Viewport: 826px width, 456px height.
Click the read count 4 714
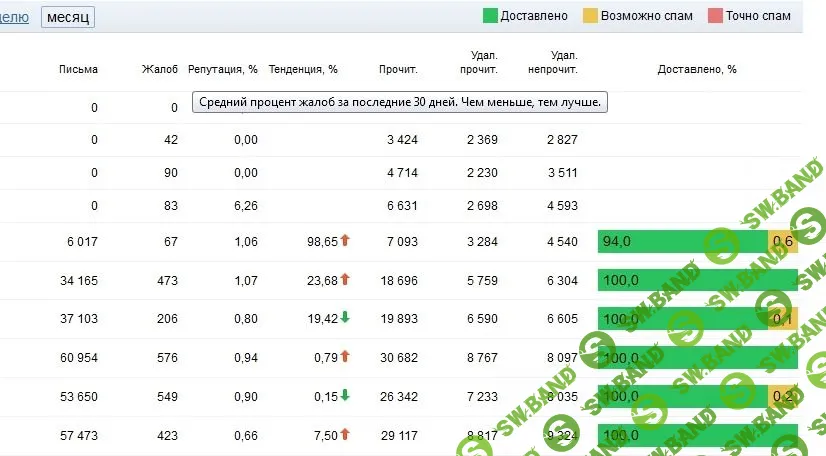click(x=402, y=173)
